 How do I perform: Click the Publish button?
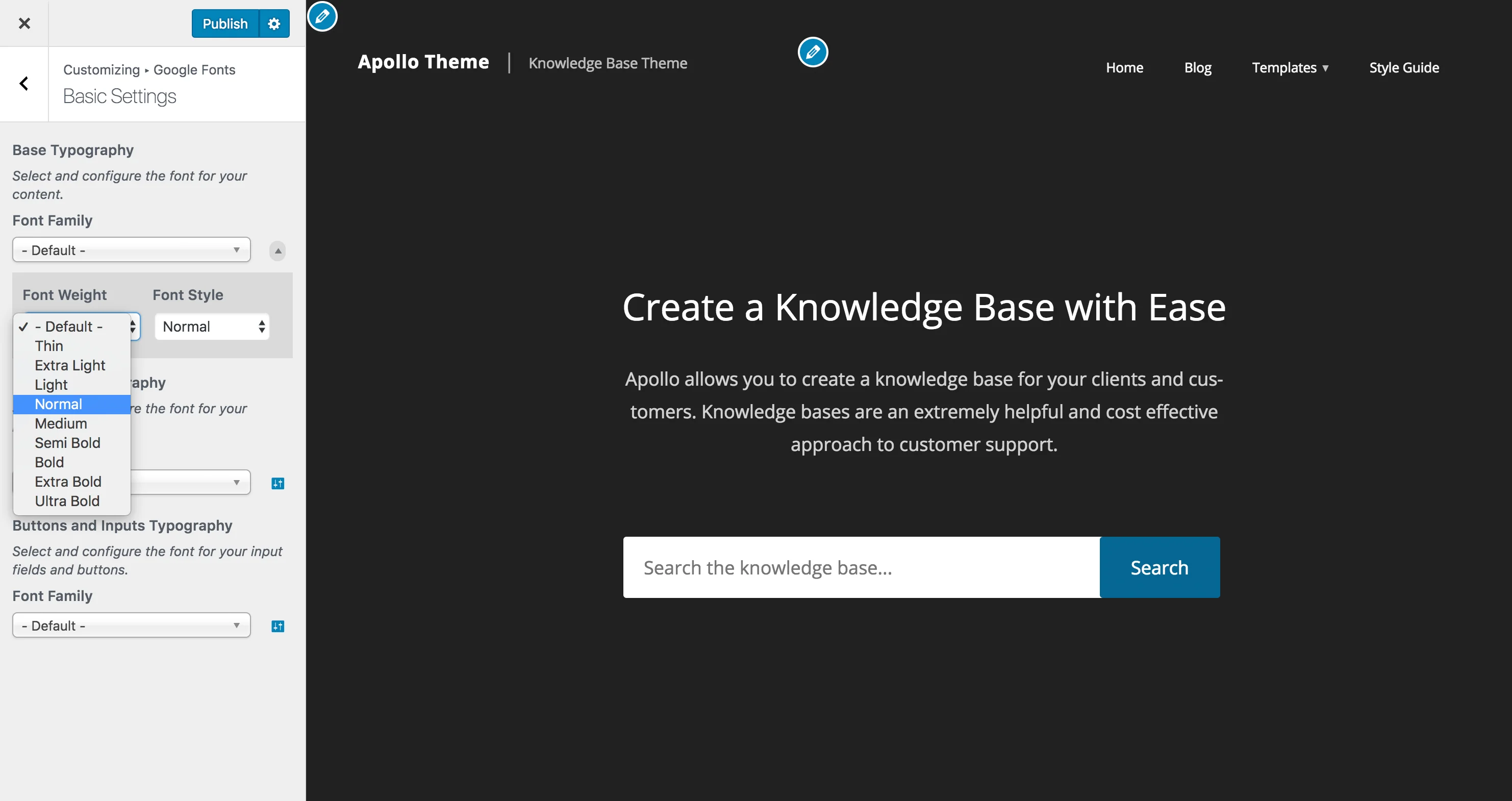pos(225,23)
